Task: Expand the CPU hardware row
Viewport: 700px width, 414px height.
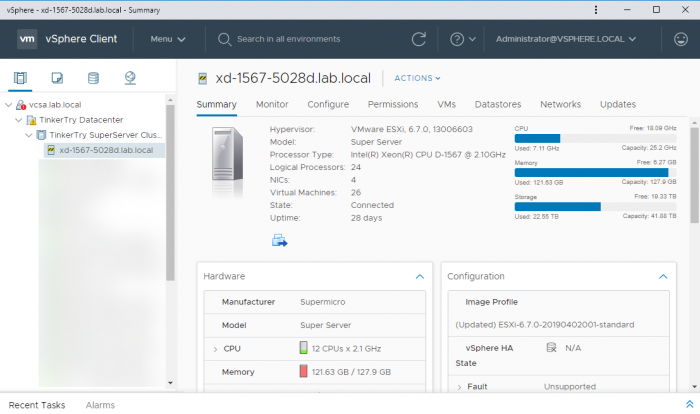Action: coord(215,349)
